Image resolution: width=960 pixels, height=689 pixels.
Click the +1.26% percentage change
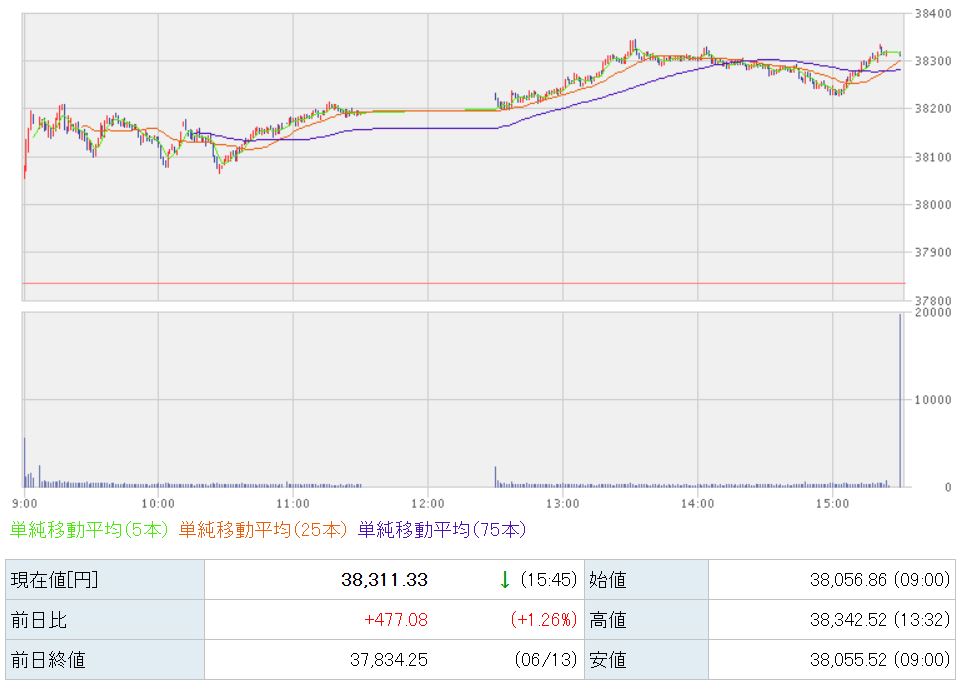(x=544, y=620)
